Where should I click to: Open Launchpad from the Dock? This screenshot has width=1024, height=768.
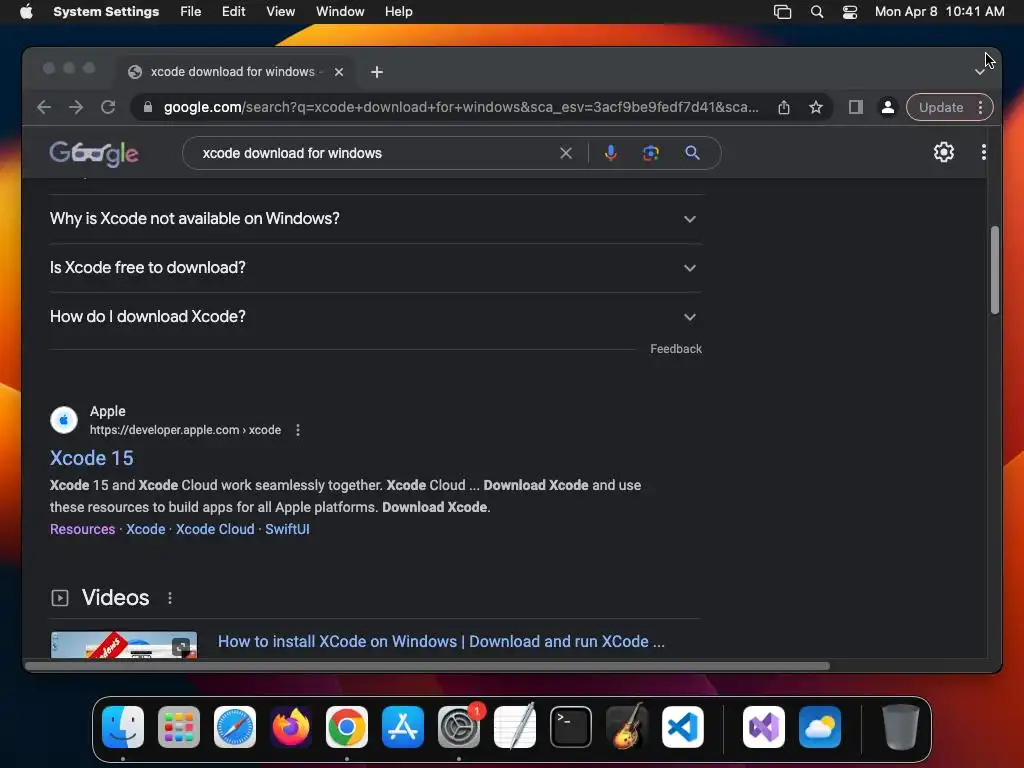click(179, 727)
